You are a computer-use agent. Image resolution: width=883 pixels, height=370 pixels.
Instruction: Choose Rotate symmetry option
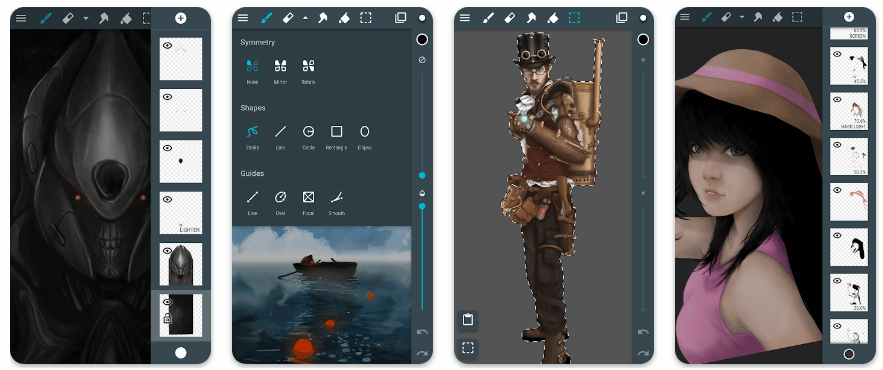308,72
